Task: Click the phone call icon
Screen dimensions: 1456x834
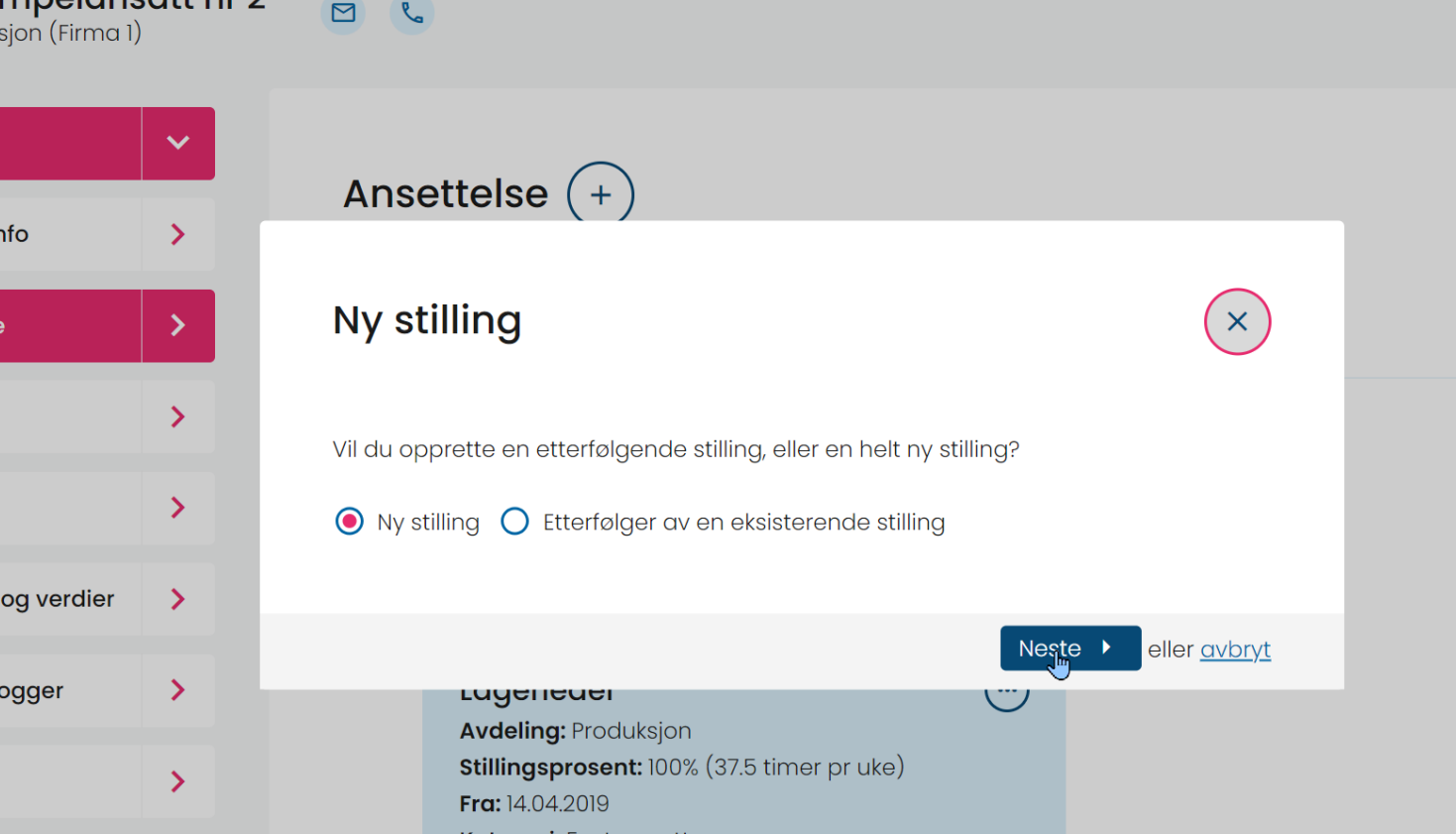Action: point(412,13)
